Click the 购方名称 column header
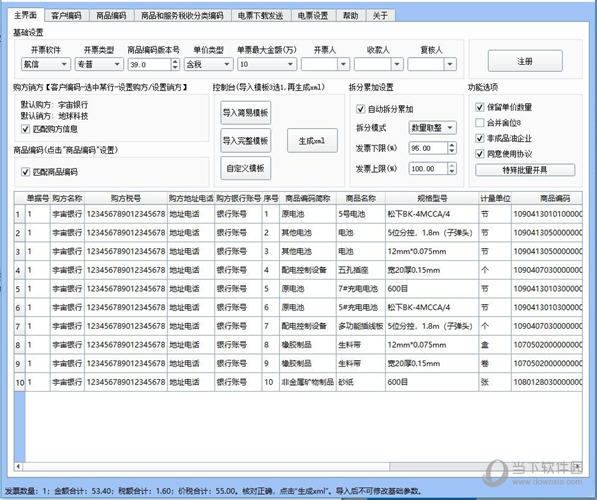The height and width of the screenshot is (500, 597). (x=67, y=198)
